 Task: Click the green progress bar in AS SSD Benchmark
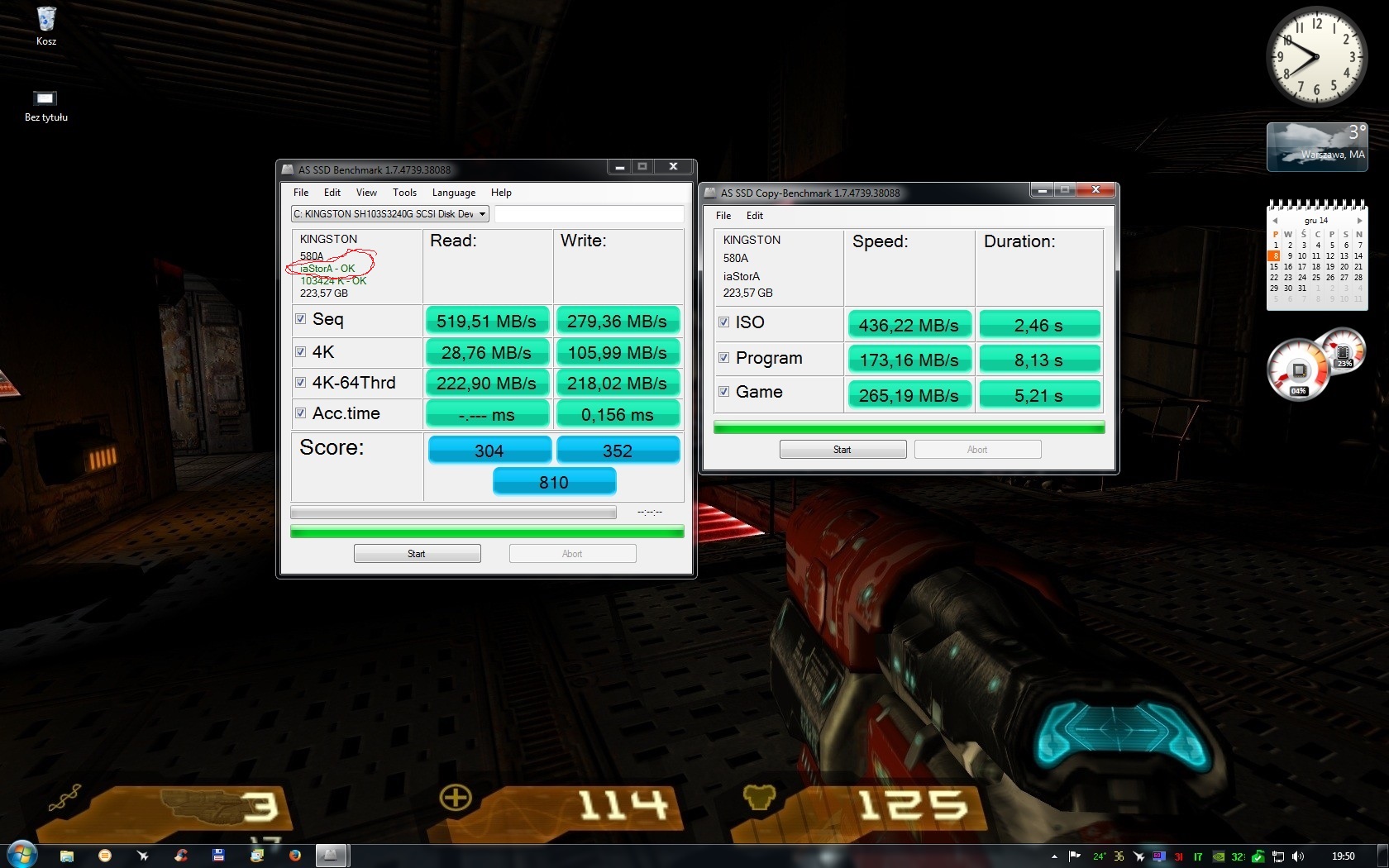pos(487,532)
